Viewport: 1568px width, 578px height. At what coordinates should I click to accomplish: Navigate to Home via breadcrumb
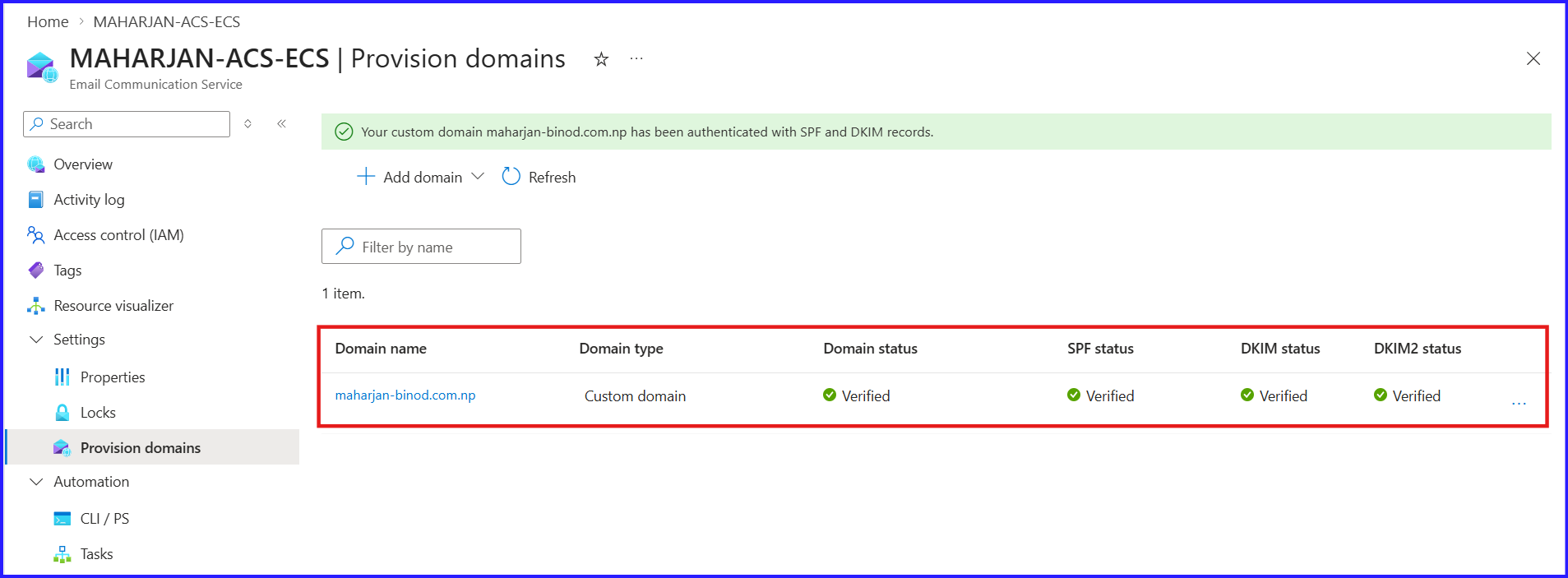[47, 21]
